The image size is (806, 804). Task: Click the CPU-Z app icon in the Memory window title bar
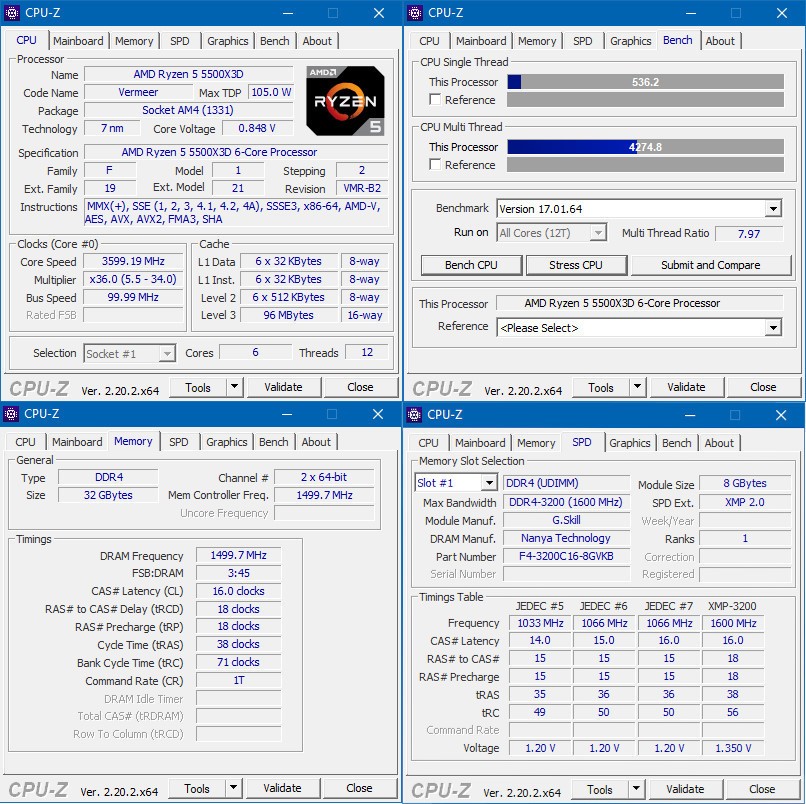pyautogui.click(x=11, y=414)
